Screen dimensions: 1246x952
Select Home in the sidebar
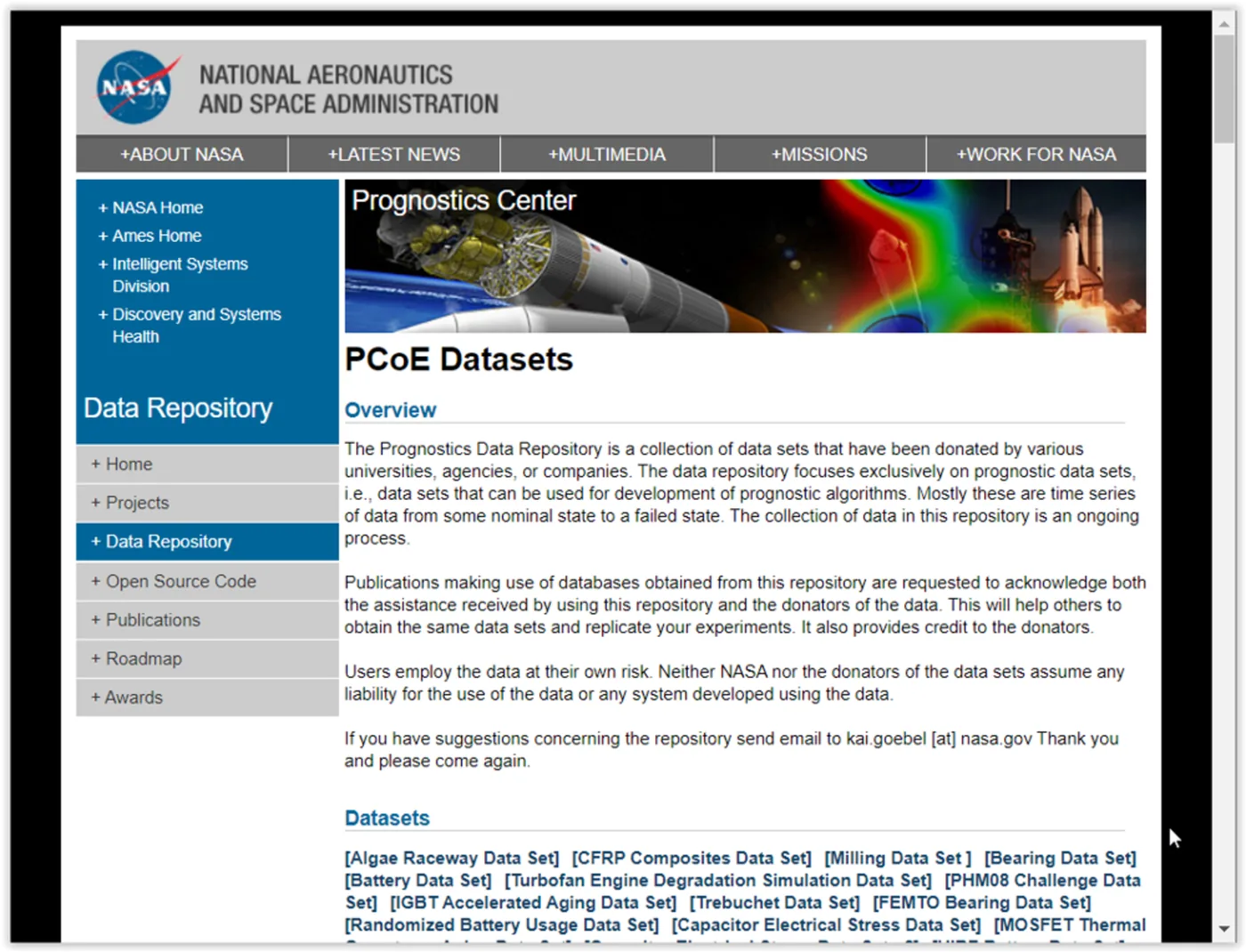click(x=207, y=464)
